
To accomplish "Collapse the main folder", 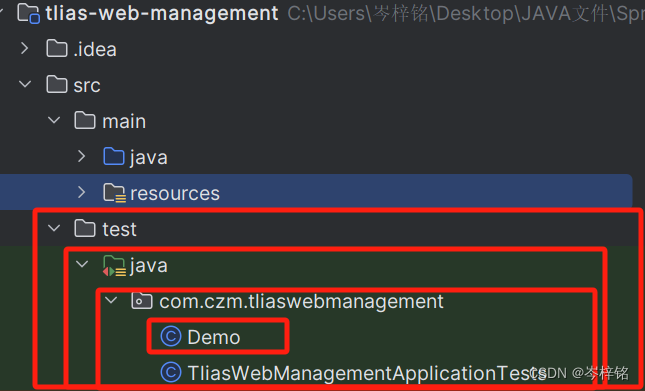I will coord(54,120).
